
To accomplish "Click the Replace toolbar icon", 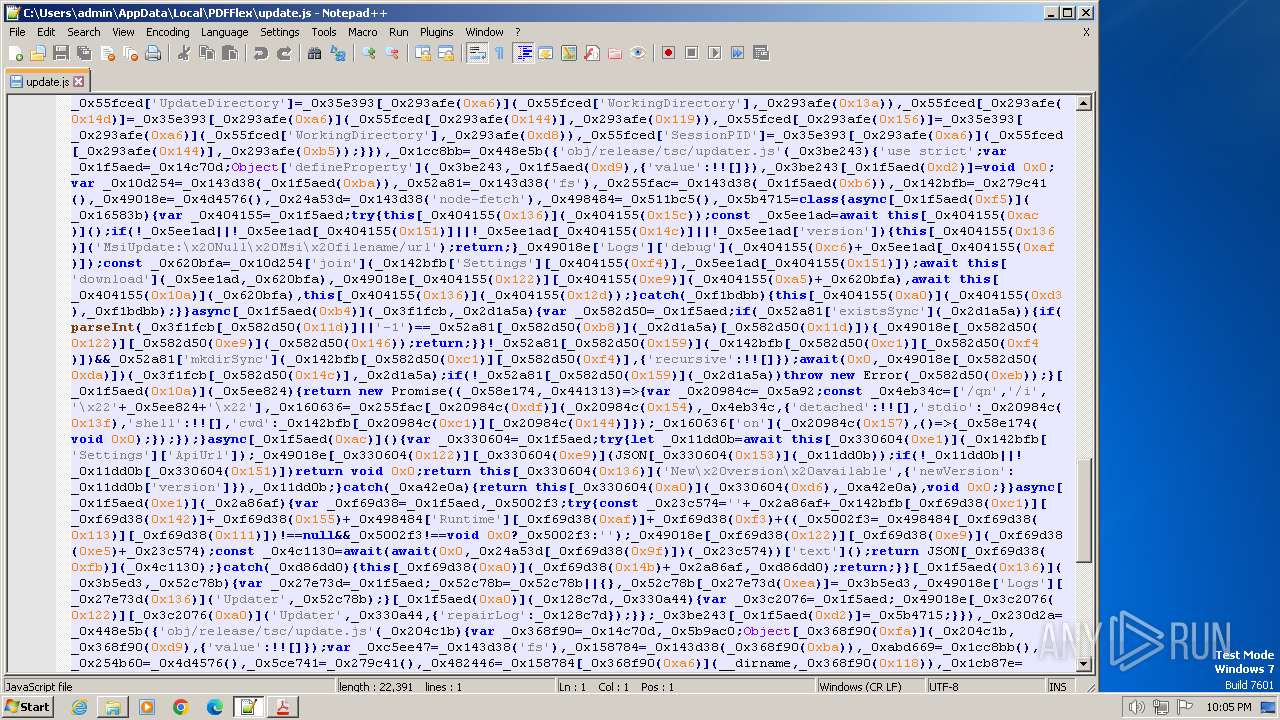I will coord(338,53).
